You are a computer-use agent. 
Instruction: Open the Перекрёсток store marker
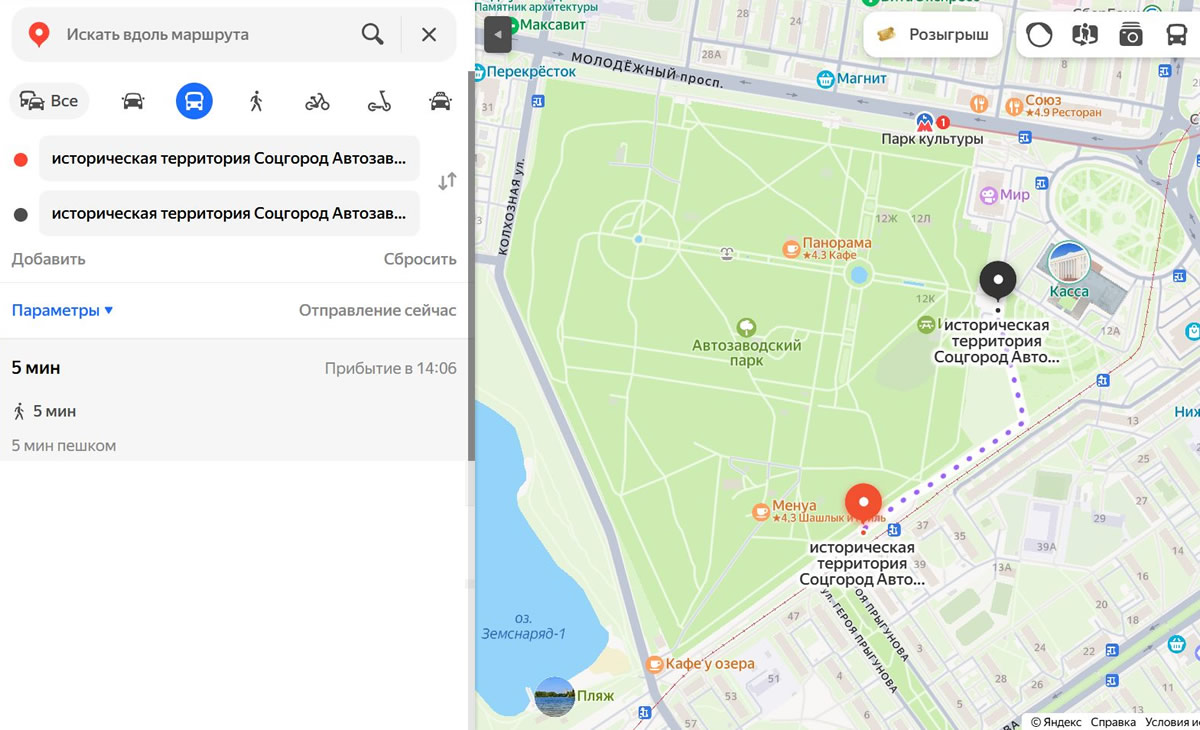(480, 72)
